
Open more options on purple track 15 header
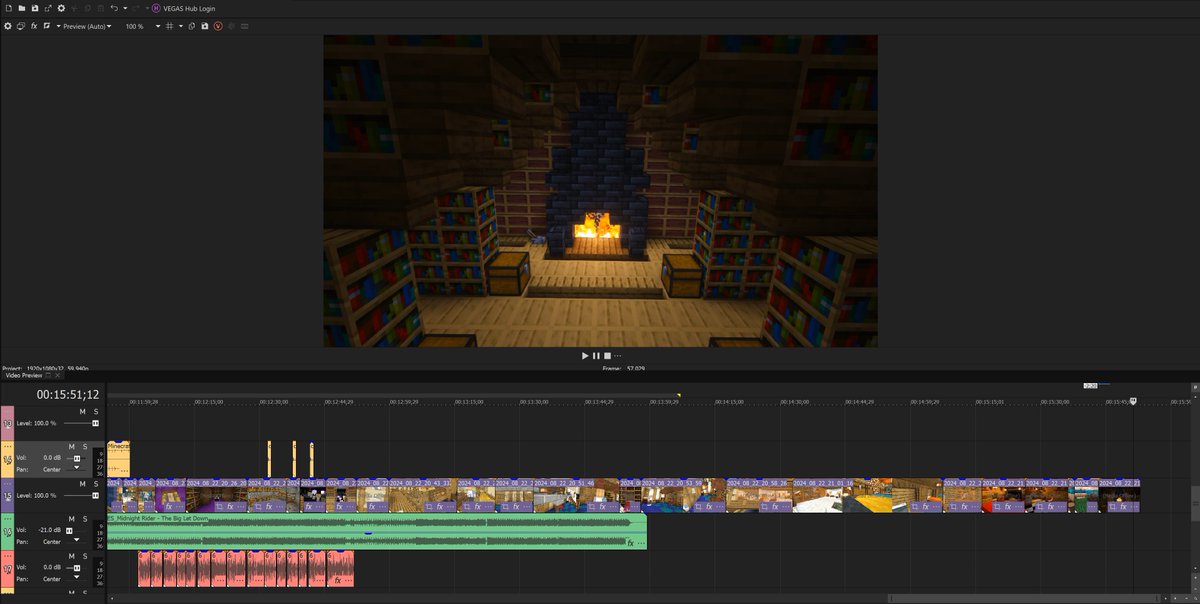[7, 483]
